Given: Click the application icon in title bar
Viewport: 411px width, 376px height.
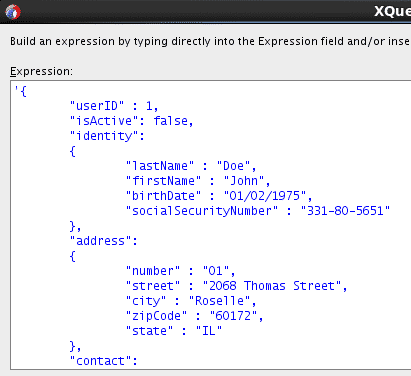Looking at the screenshot, I should [x=13, y=12].
